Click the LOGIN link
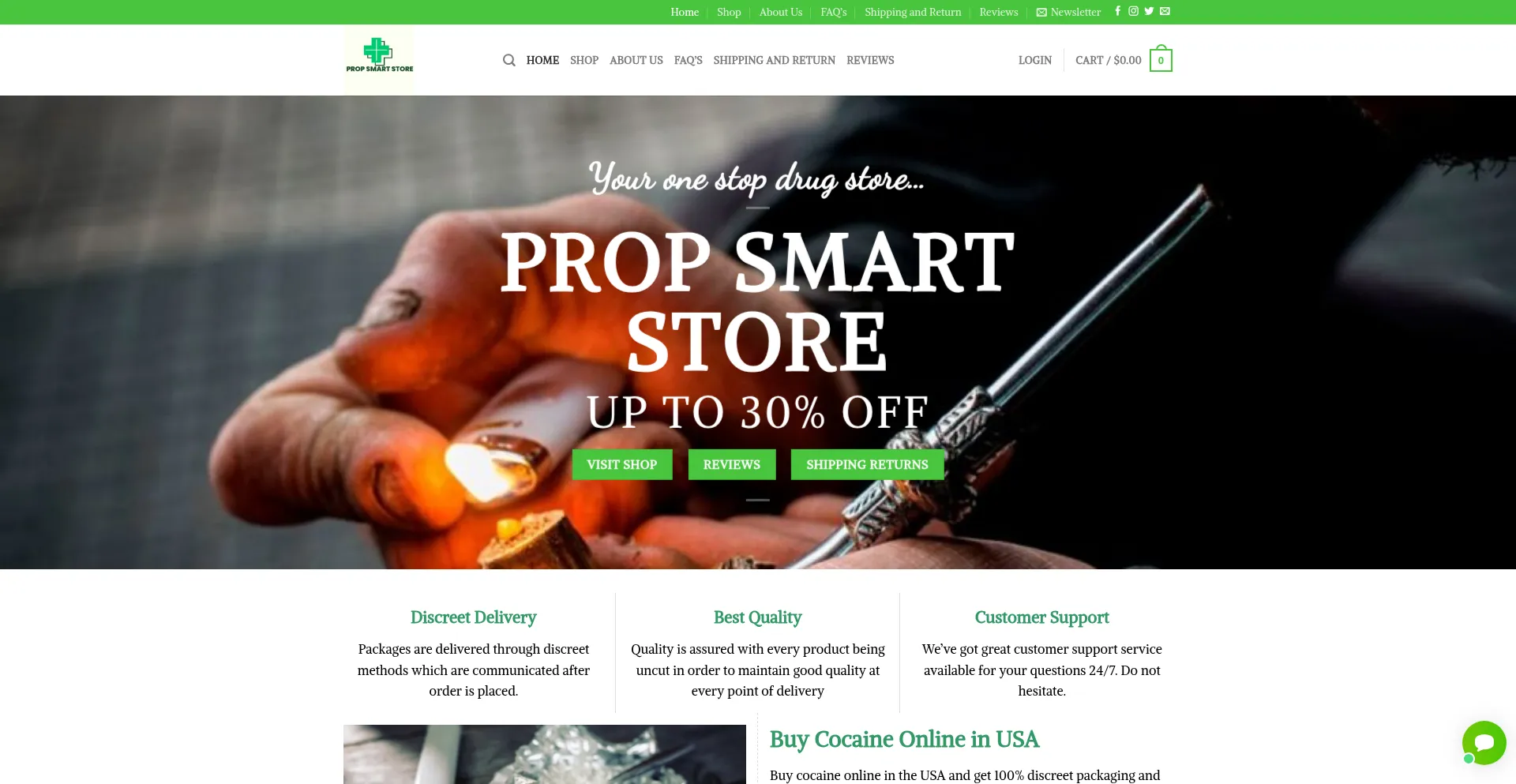1516x784 pixels. pos(1035,60)
